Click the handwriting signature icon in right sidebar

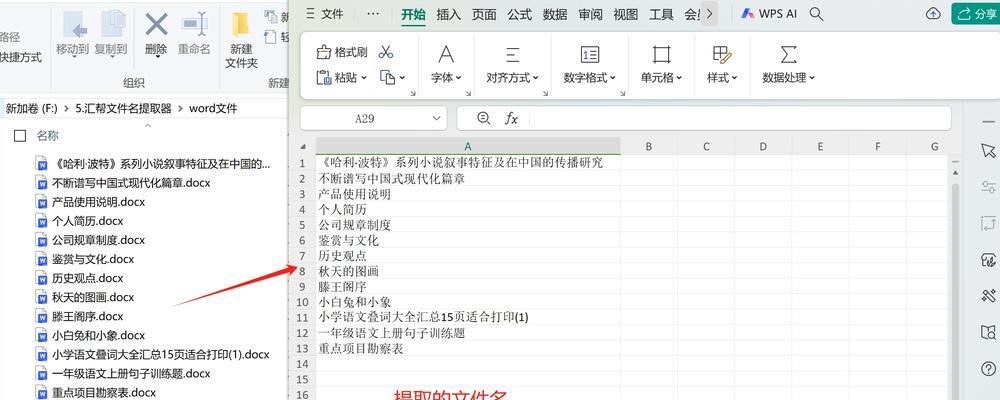coord(988,260)
